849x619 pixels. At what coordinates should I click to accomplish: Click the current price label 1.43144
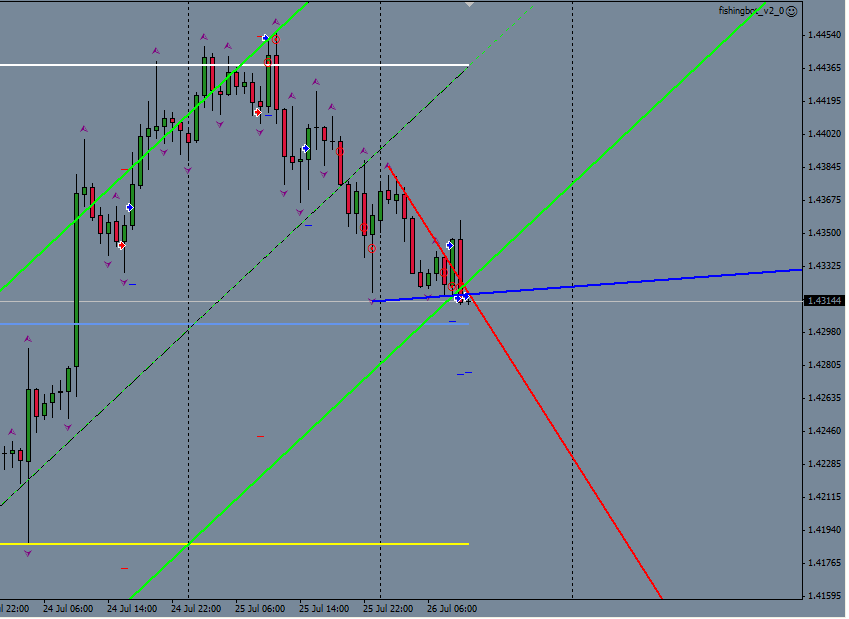[x=824, y=301]
